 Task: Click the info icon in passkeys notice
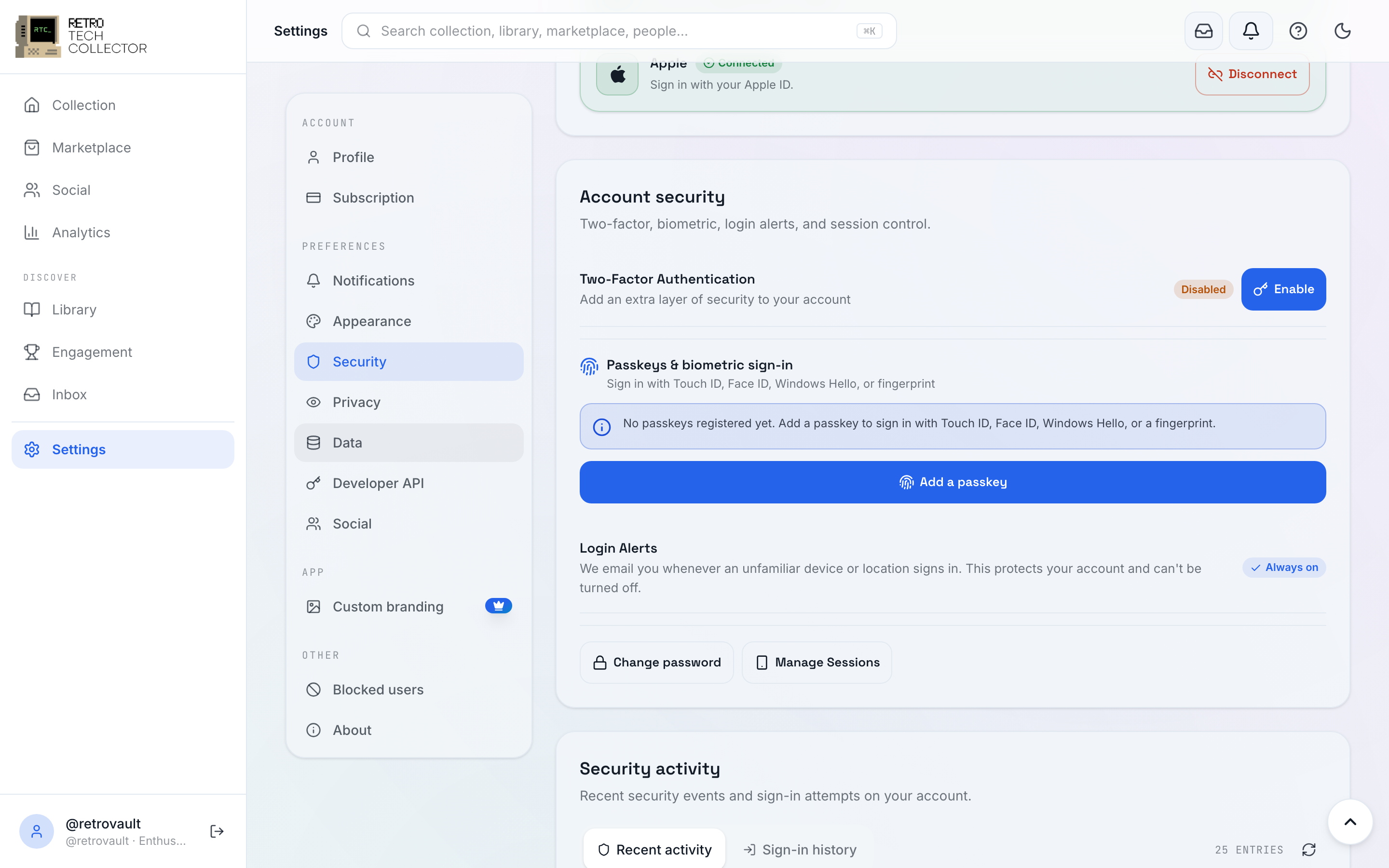601,427
